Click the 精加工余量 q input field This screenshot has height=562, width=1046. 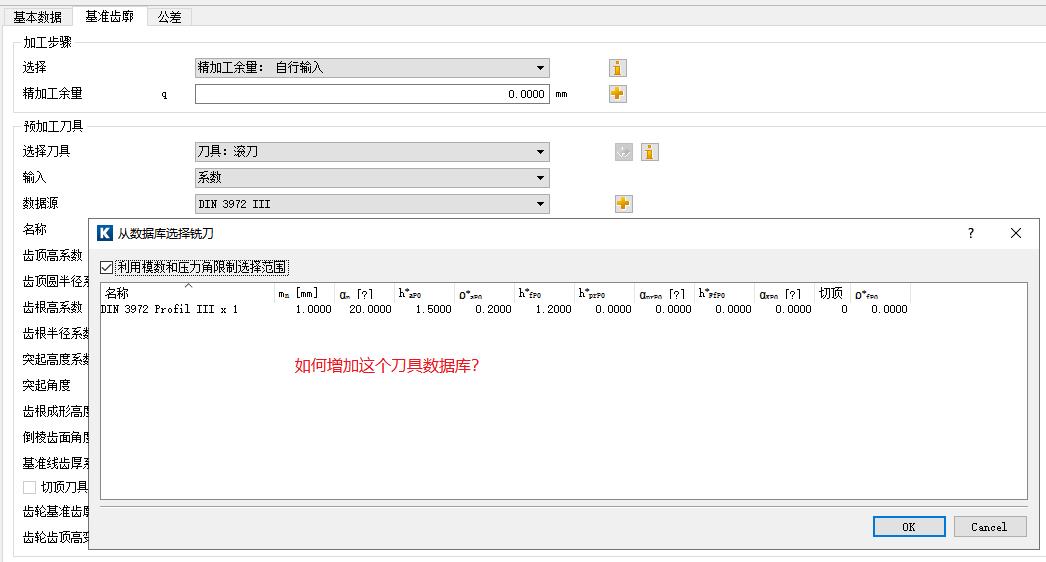pyautogui.click(x=372, y=94)
